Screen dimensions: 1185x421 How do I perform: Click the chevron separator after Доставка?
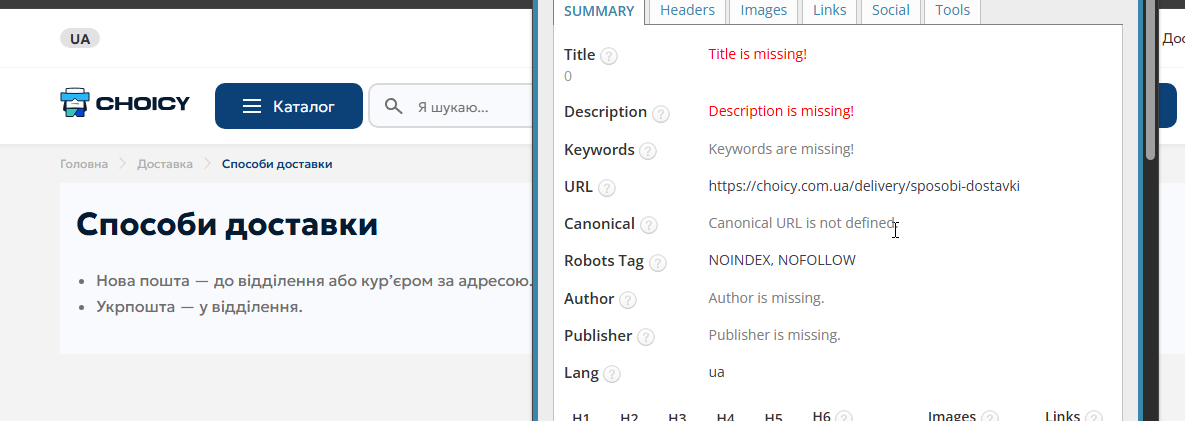207,164
